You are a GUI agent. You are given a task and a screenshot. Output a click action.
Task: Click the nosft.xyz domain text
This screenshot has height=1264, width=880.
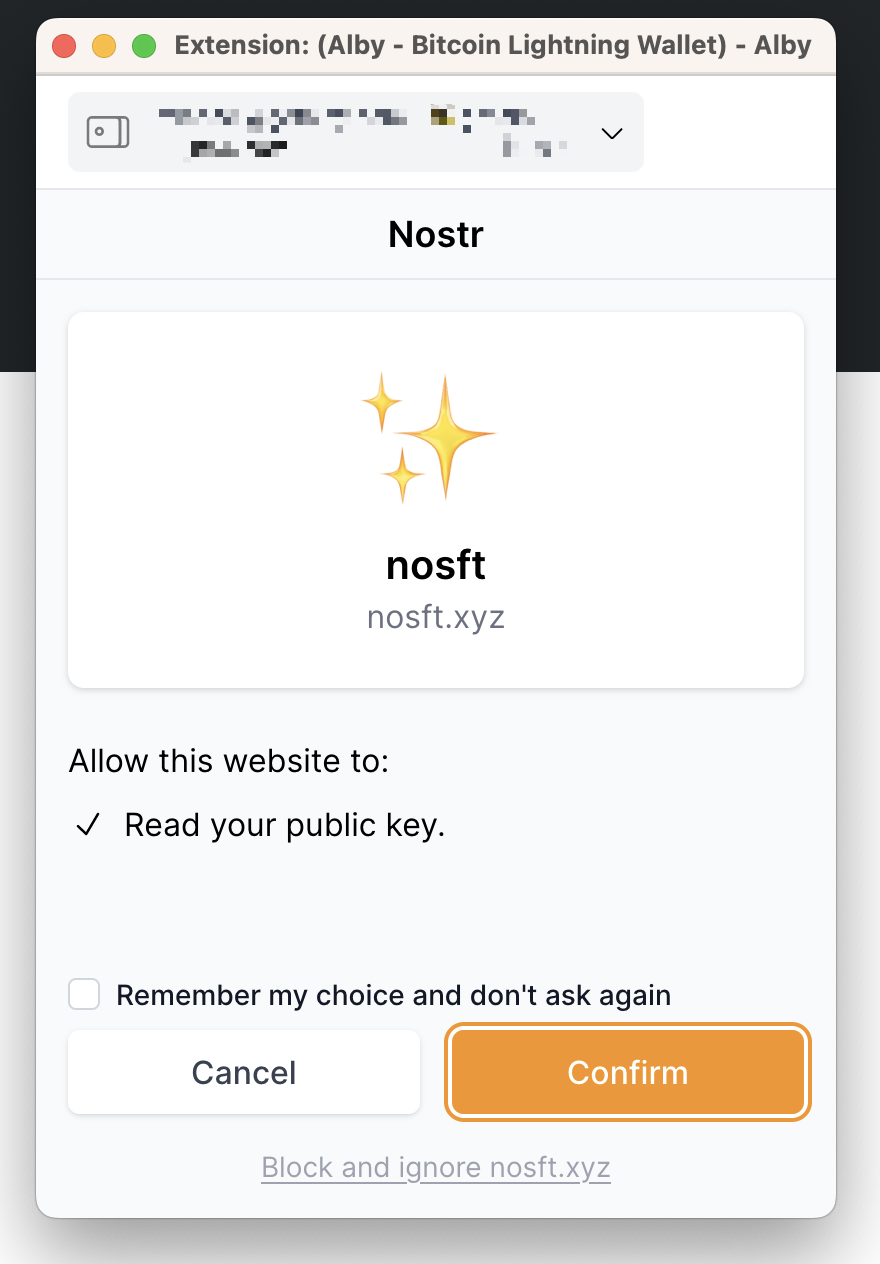(436, 617)
